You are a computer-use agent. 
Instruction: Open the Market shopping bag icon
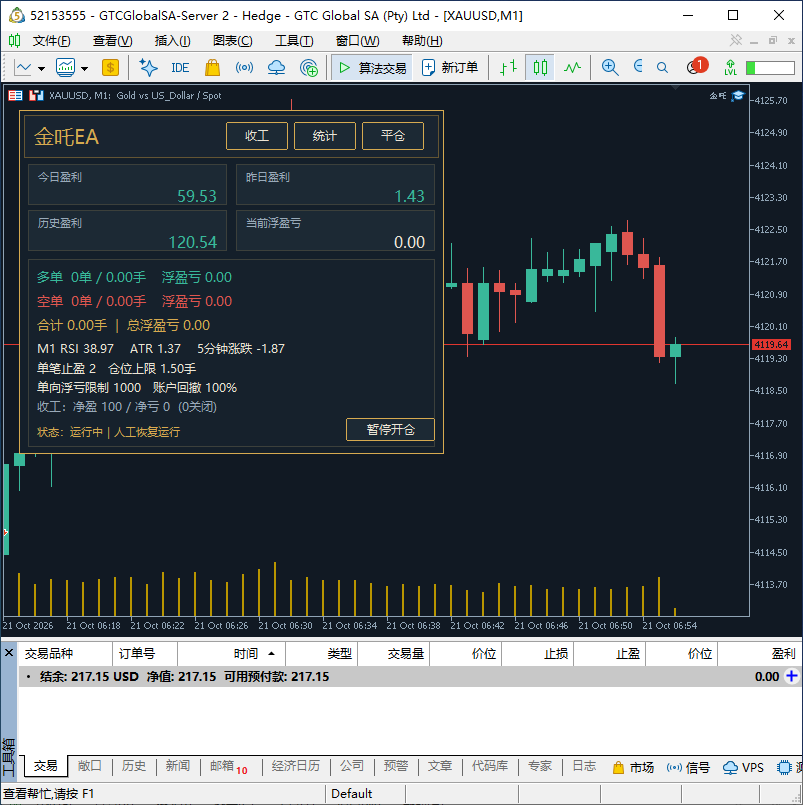(212, 68)
